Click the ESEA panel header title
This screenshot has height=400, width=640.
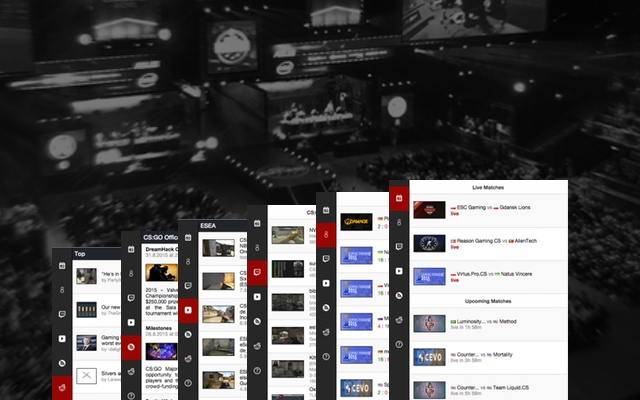point(208,225)
